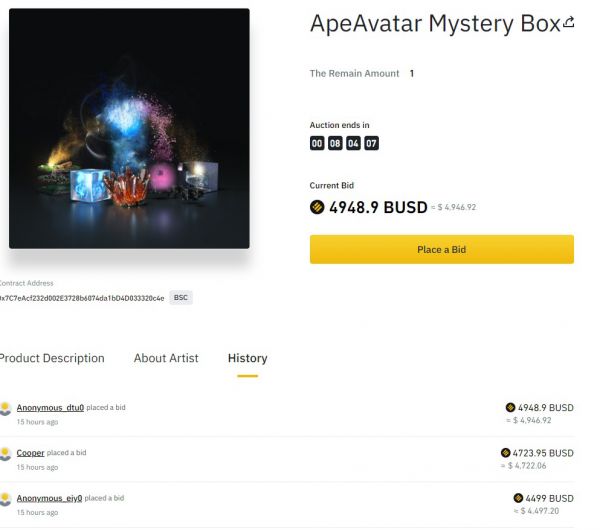600x530 pixels.
Task: Click the coin icon beside 4723.95 BUSD
Action: pos(506,453)
